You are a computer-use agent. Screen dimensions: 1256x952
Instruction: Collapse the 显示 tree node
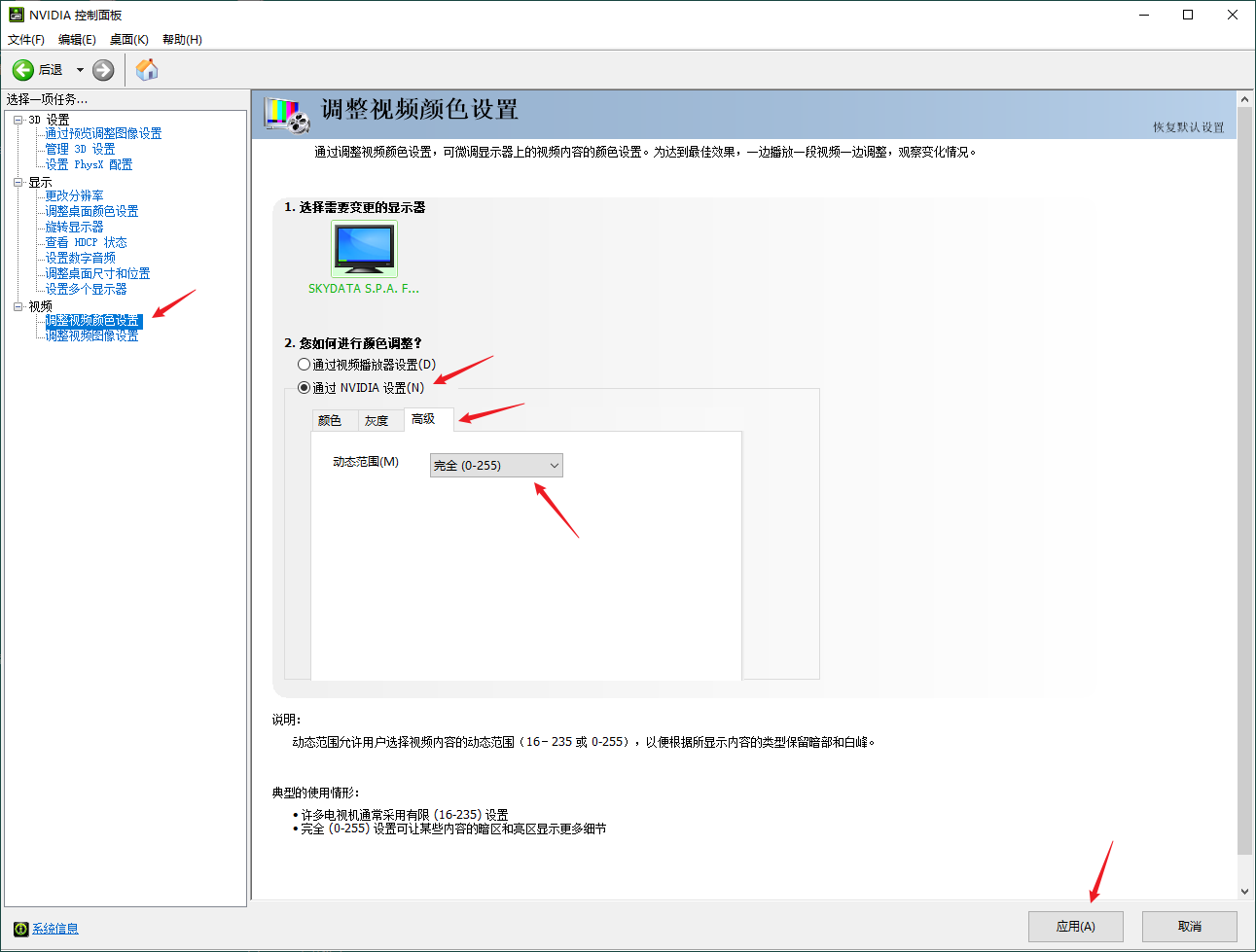[x=18, y=182]
